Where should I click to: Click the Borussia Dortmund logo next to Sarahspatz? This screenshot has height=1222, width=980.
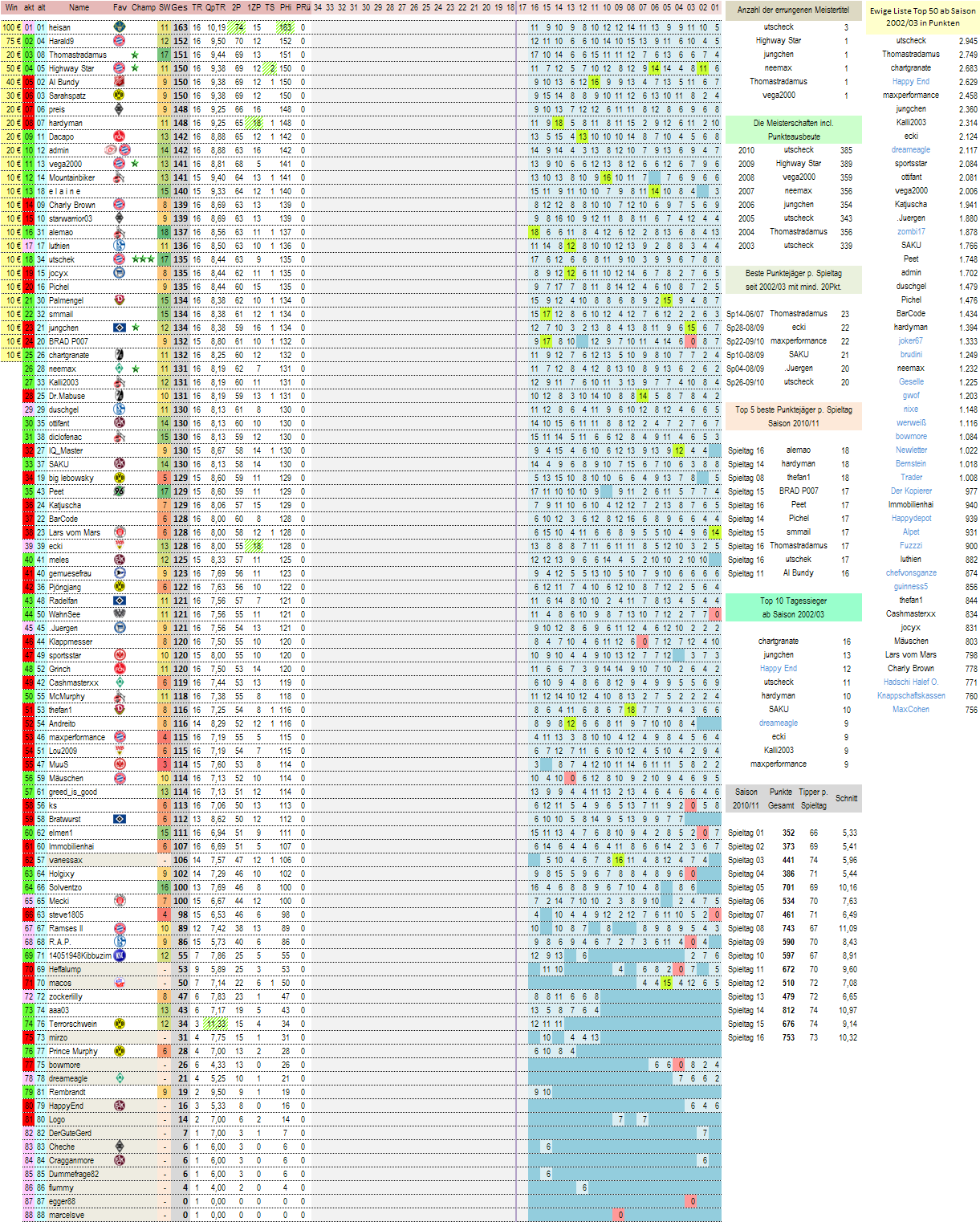coord(119,96)
